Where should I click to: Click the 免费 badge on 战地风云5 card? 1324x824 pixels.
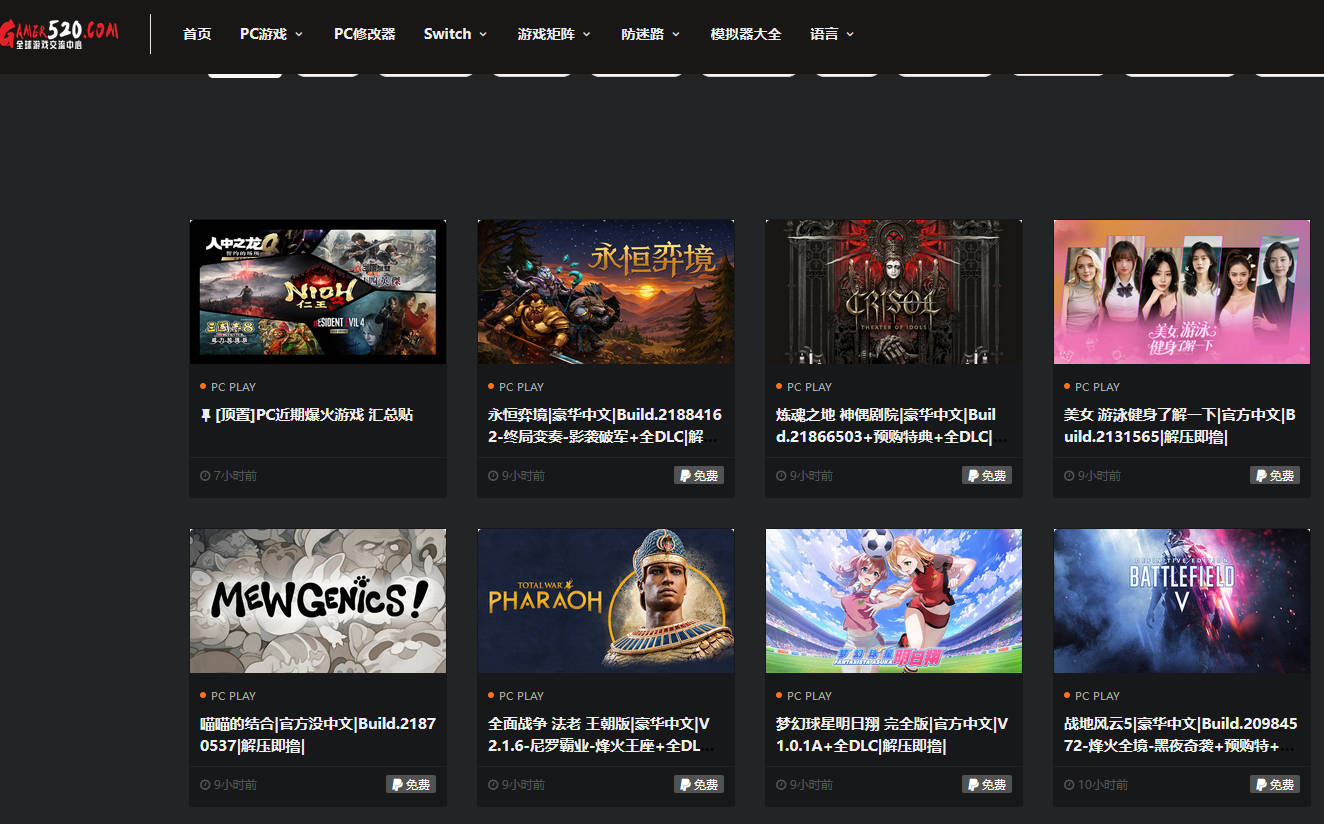[1275, 785]
